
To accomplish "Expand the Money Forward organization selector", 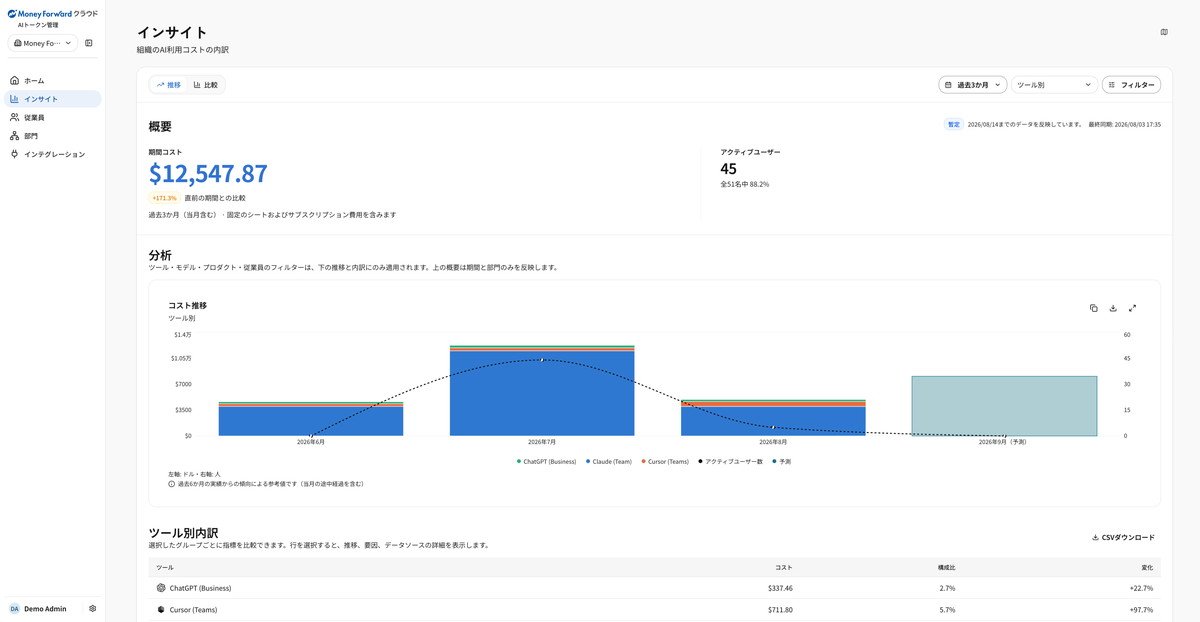I will (43, 43).
